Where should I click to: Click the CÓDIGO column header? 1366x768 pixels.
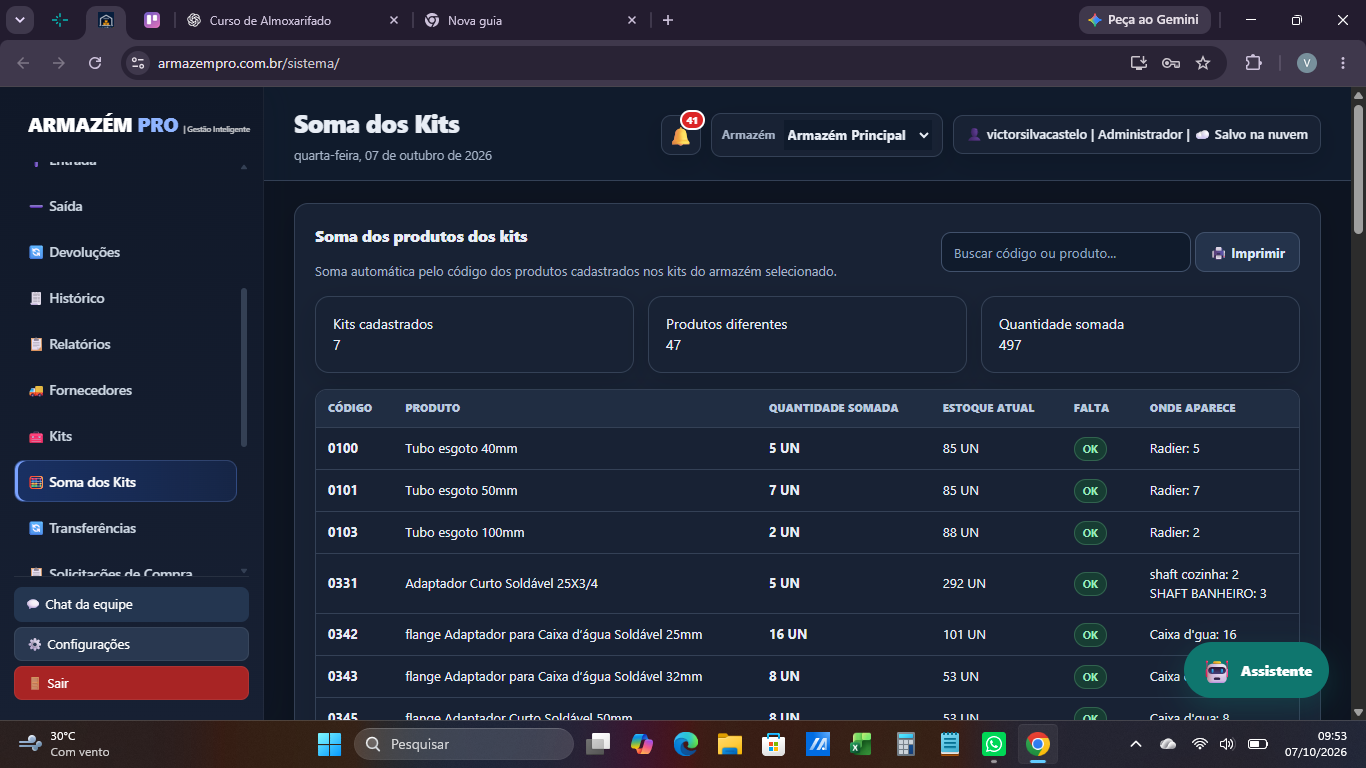pyautogui.click(x=350, y=408)
